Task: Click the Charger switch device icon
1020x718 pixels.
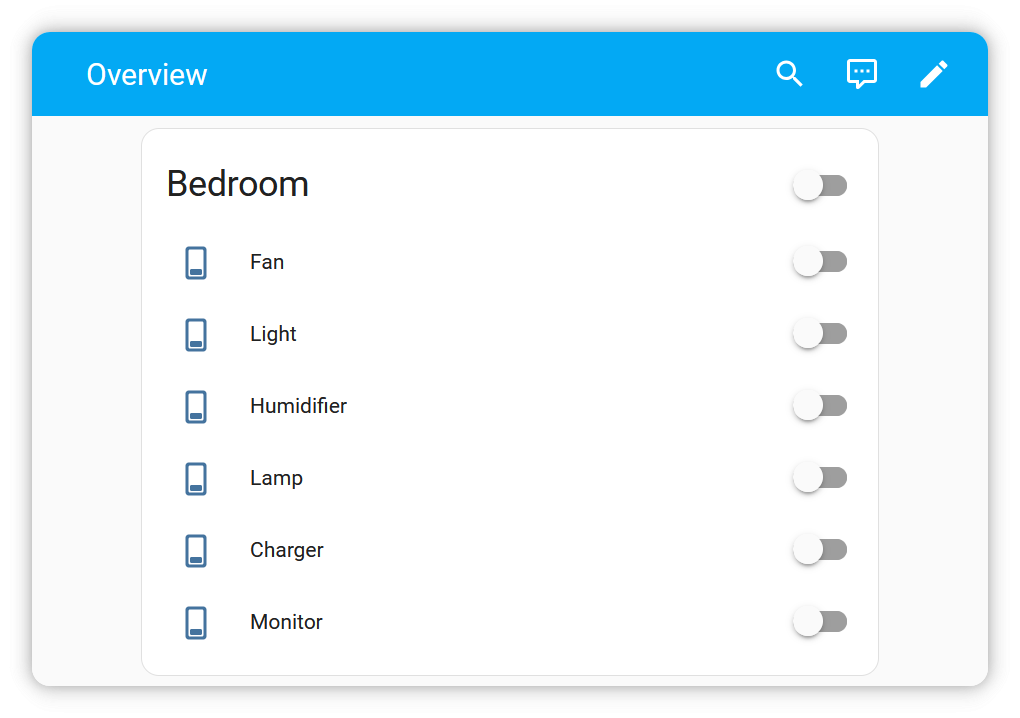Action: (x=196, y=551)
